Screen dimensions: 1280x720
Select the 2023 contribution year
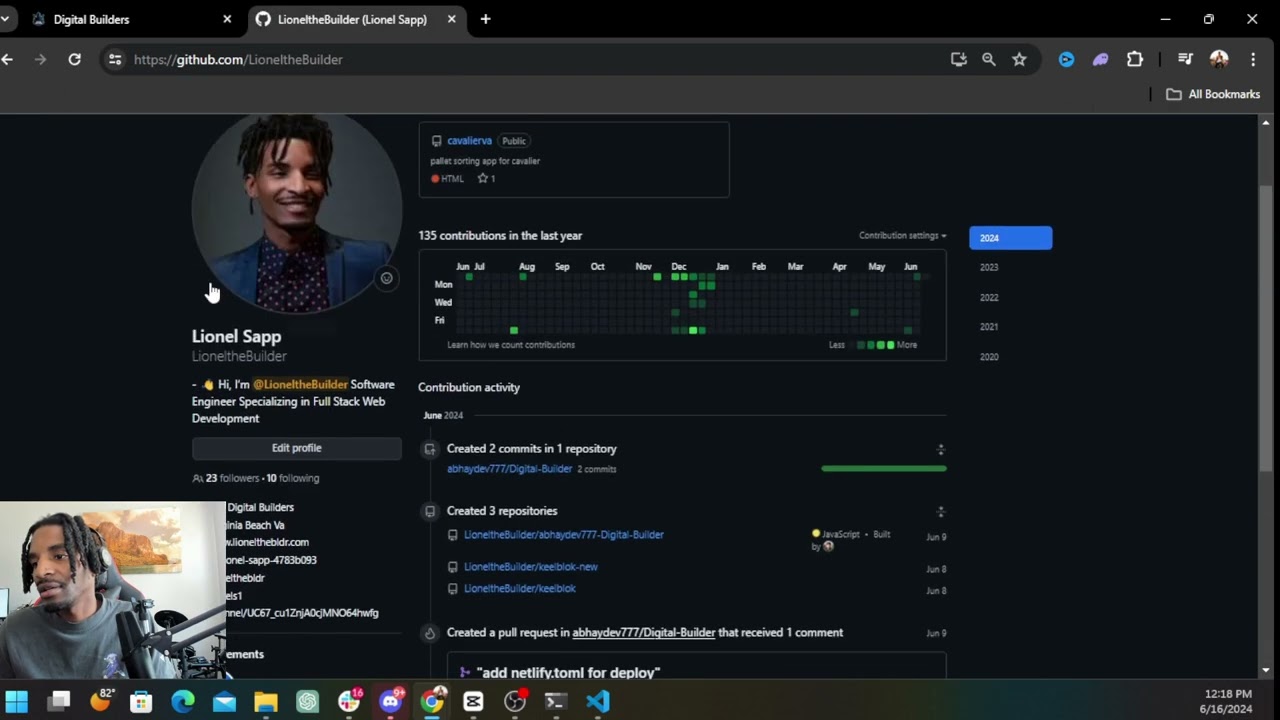989,267
